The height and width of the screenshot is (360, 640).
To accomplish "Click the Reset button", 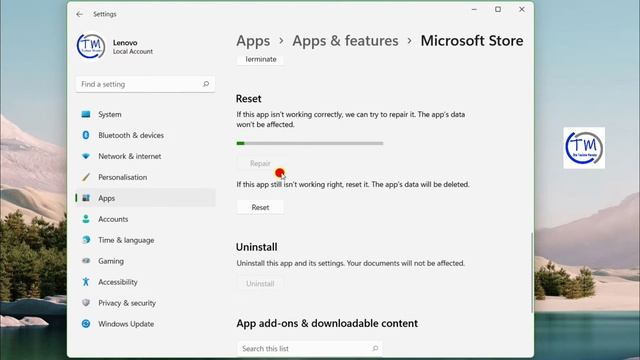I will coord(260,207).
